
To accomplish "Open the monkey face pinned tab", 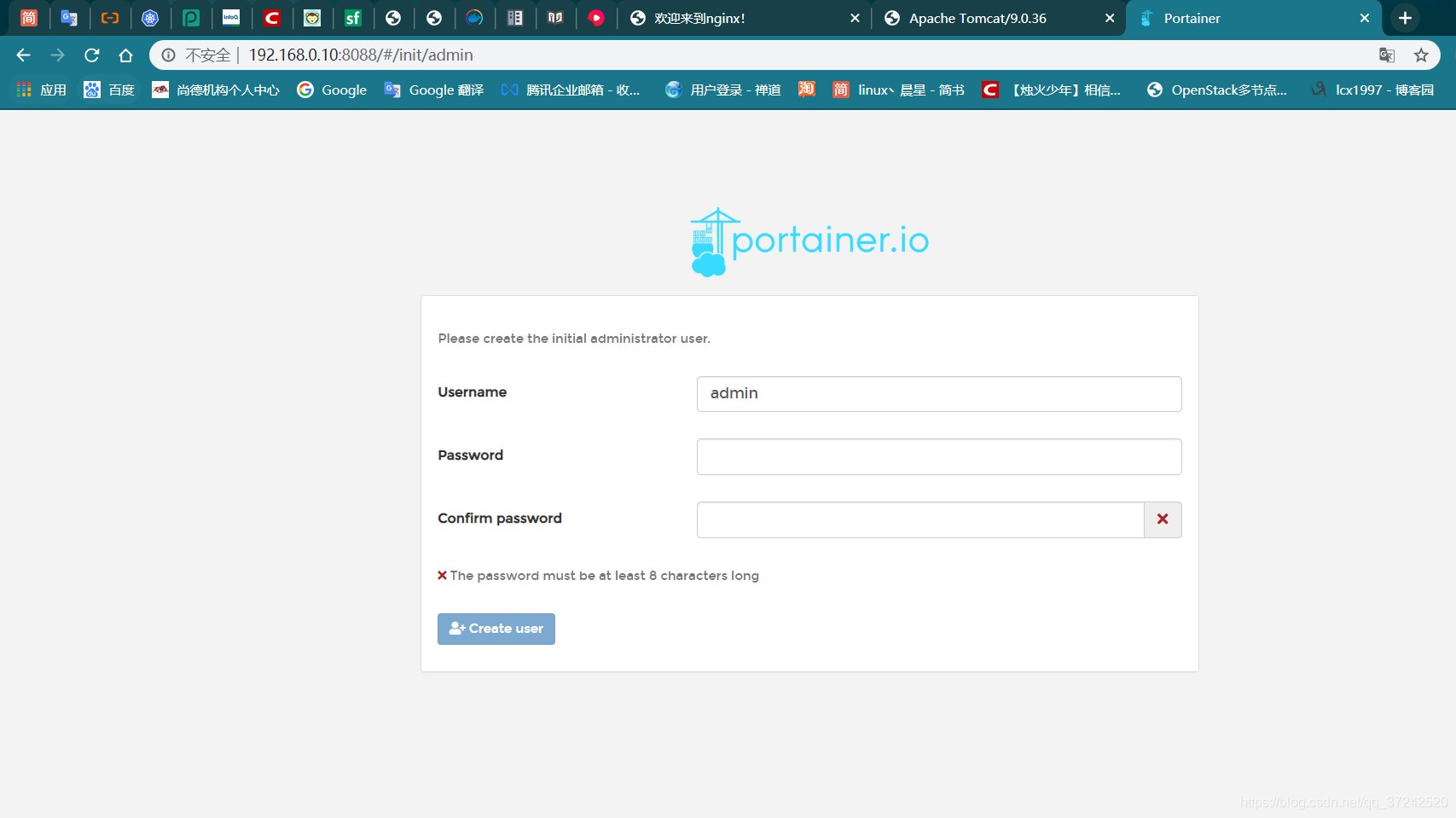I will pos(312,18).
